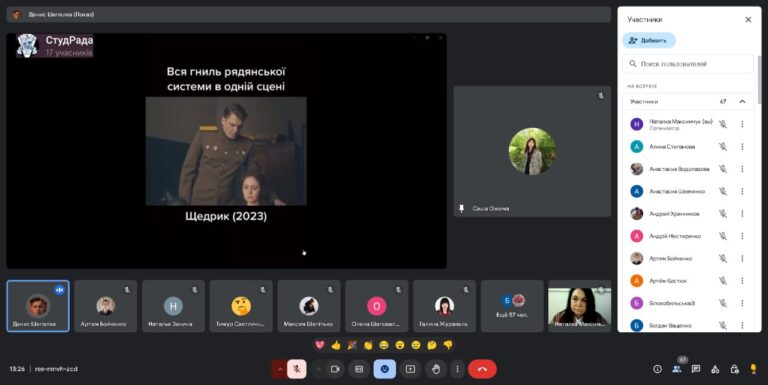Mute Алина Степанова via microphone icon

click(723, 146)
